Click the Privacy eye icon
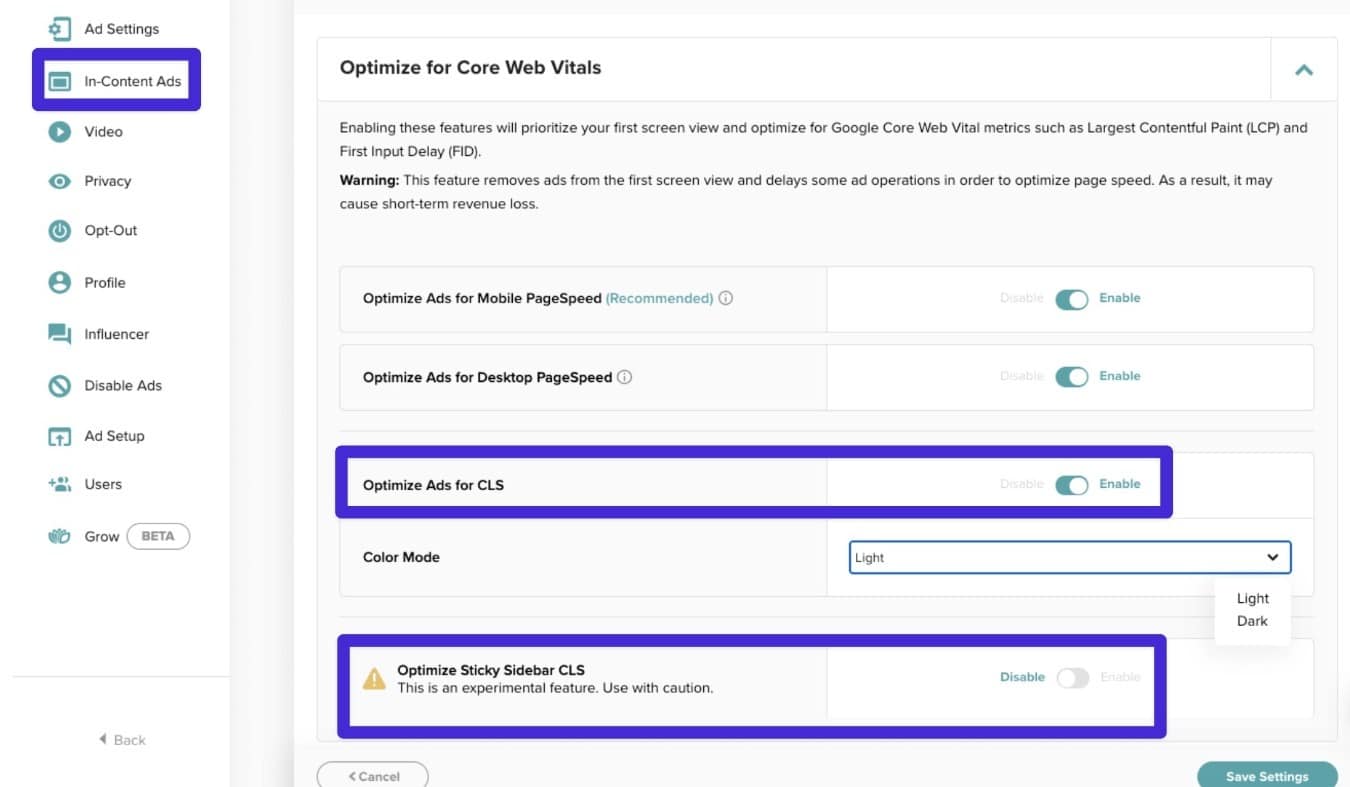1350x787 pixels. (x=60, y=181)
